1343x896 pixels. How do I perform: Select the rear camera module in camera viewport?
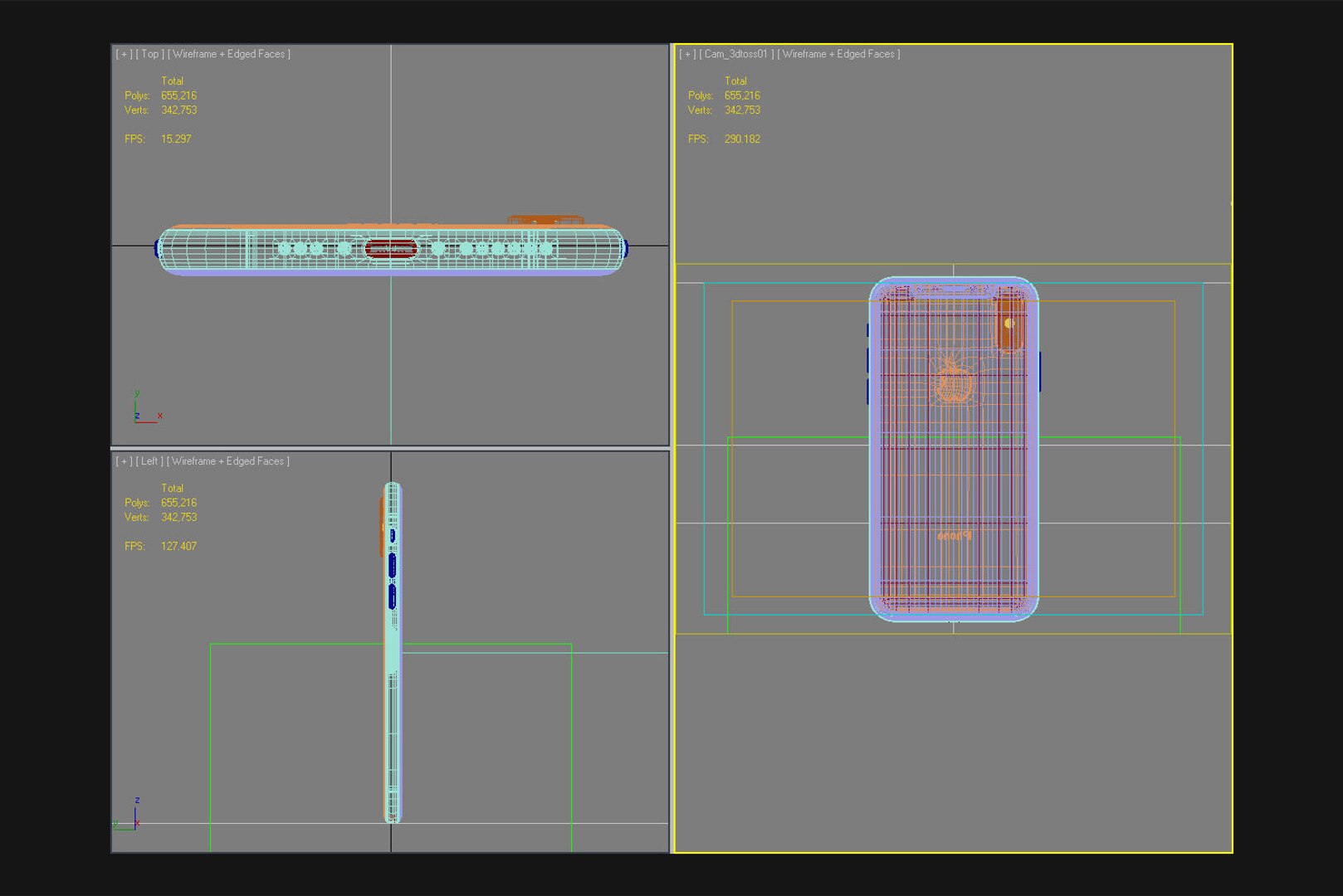[1009, 322]
